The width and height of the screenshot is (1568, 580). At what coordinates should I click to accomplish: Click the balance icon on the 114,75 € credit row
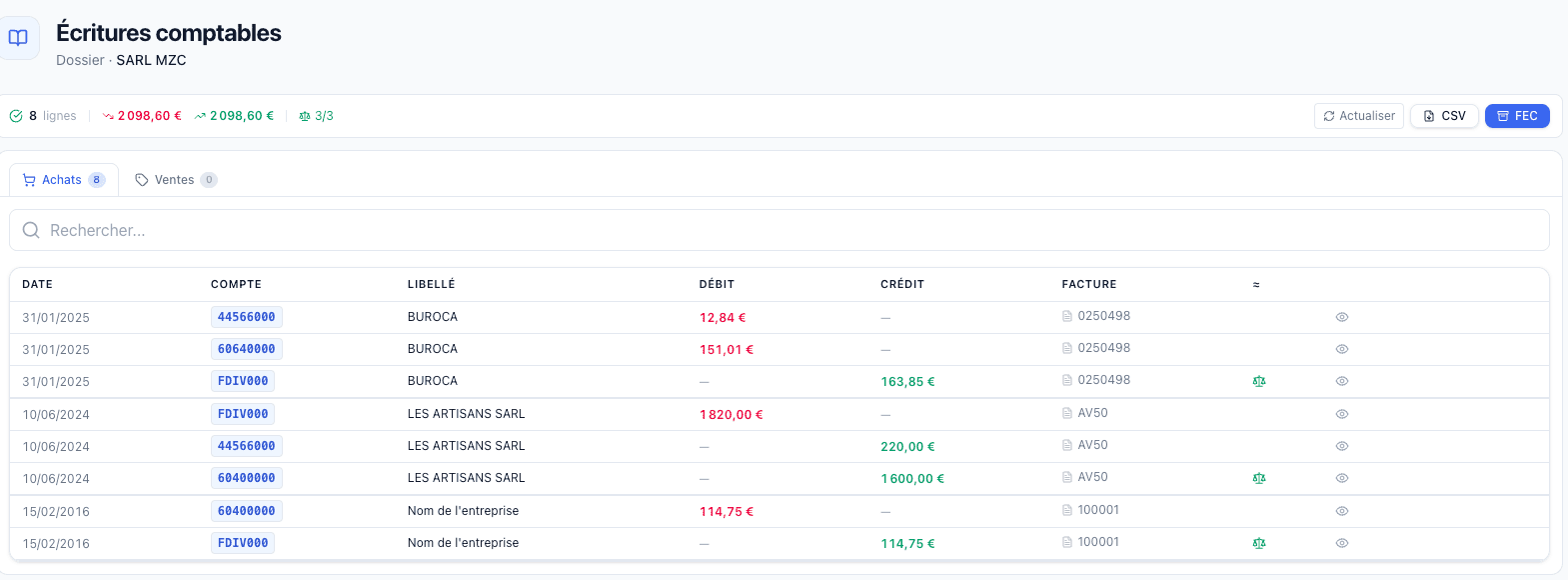tap(1259, 543)
